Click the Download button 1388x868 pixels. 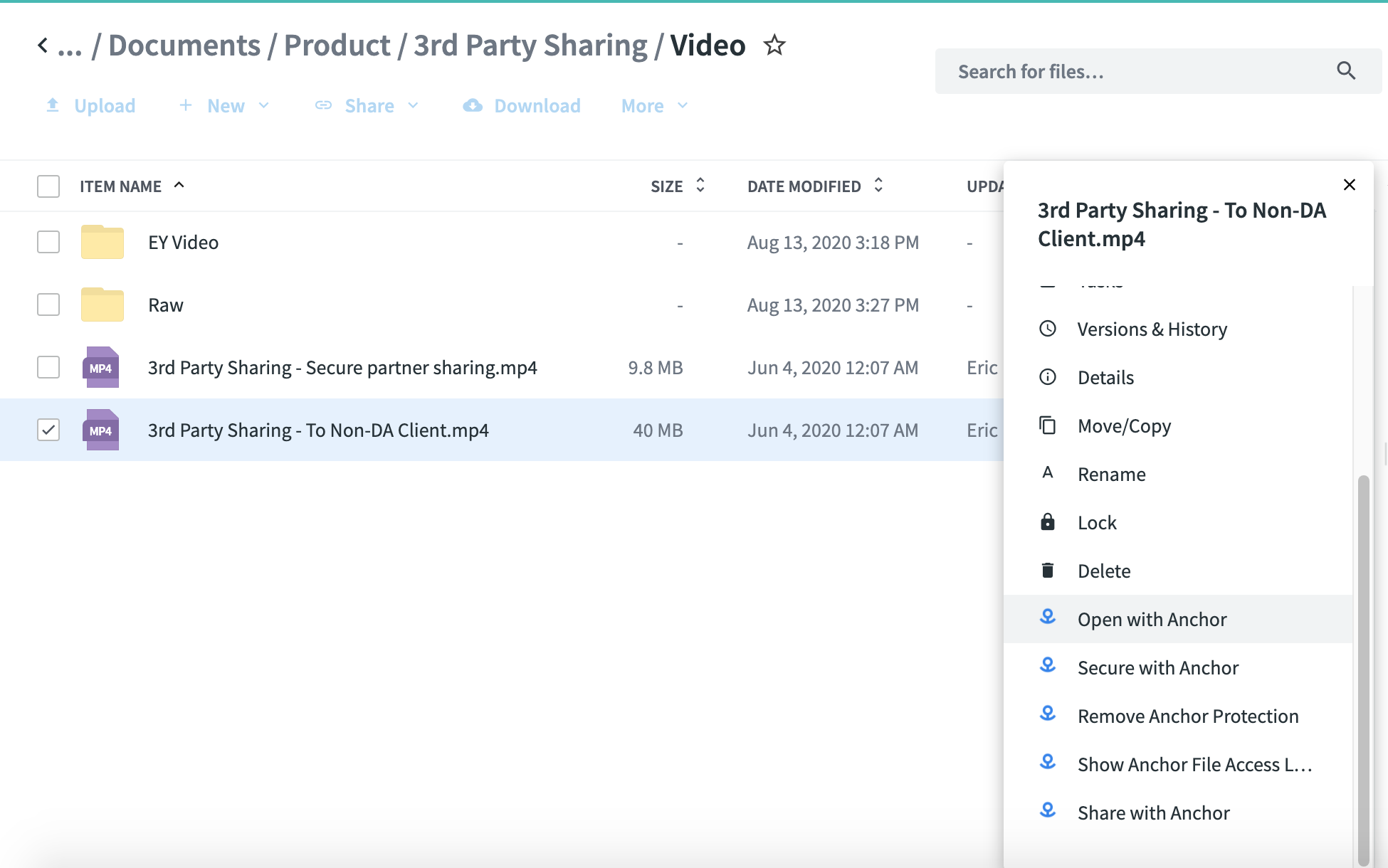[522, 105]
